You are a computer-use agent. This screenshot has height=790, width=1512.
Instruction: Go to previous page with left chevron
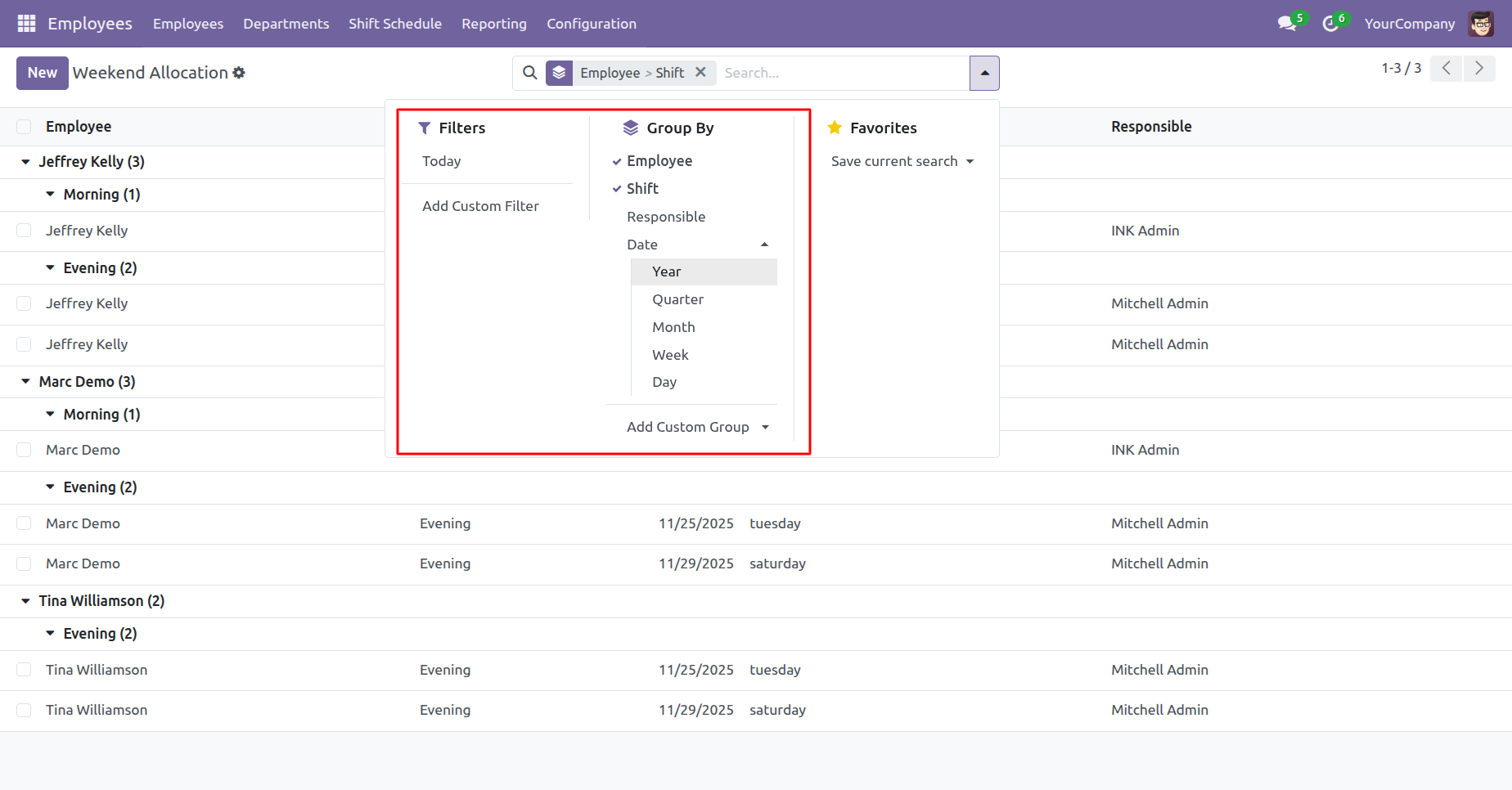point(1447,68)
